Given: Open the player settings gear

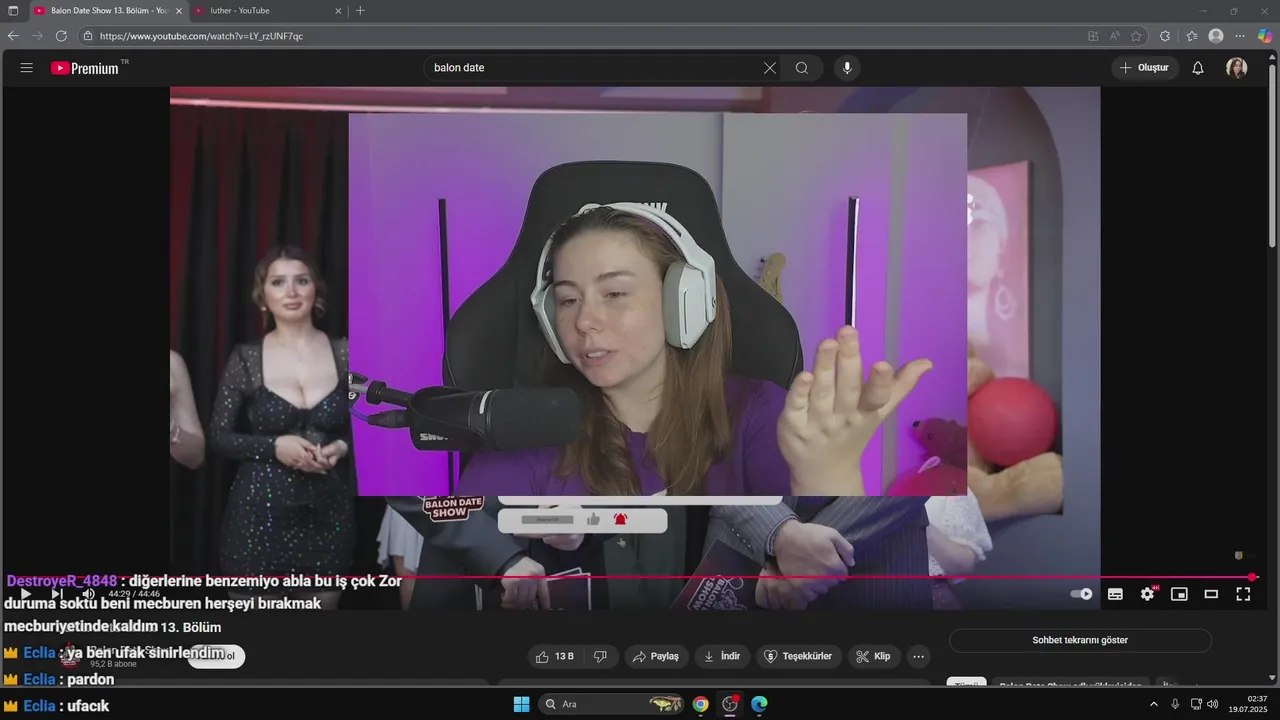Looking at the screenshot, I should (1147, 594).
